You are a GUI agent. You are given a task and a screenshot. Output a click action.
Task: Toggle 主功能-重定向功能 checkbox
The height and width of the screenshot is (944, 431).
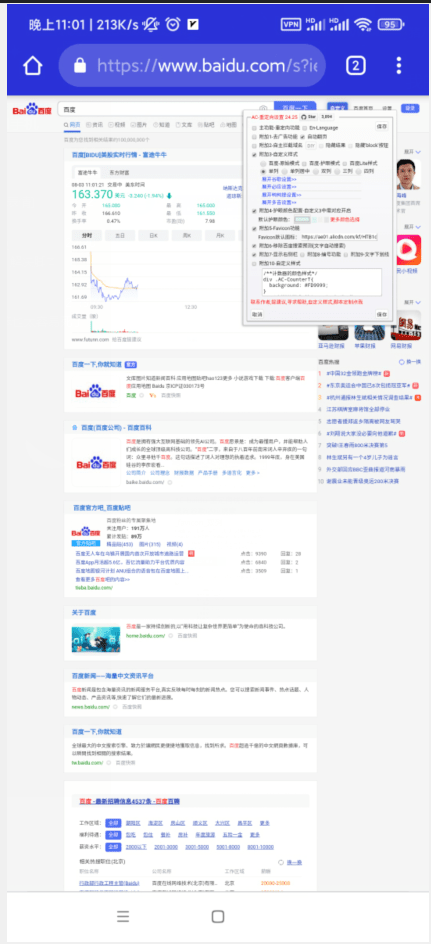pyautogui.click(x=254, y=128)
